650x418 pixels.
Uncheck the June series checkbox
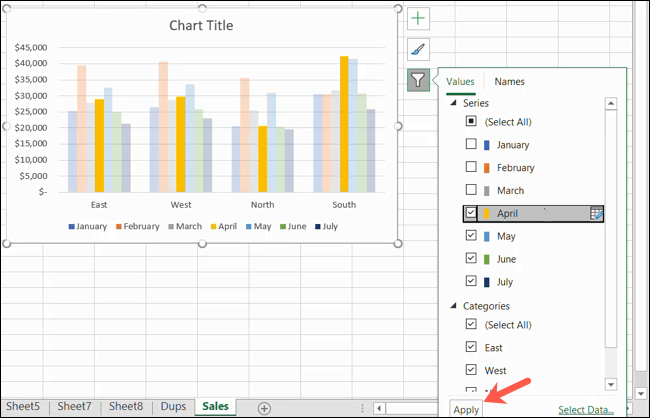[x=471, y=258]
